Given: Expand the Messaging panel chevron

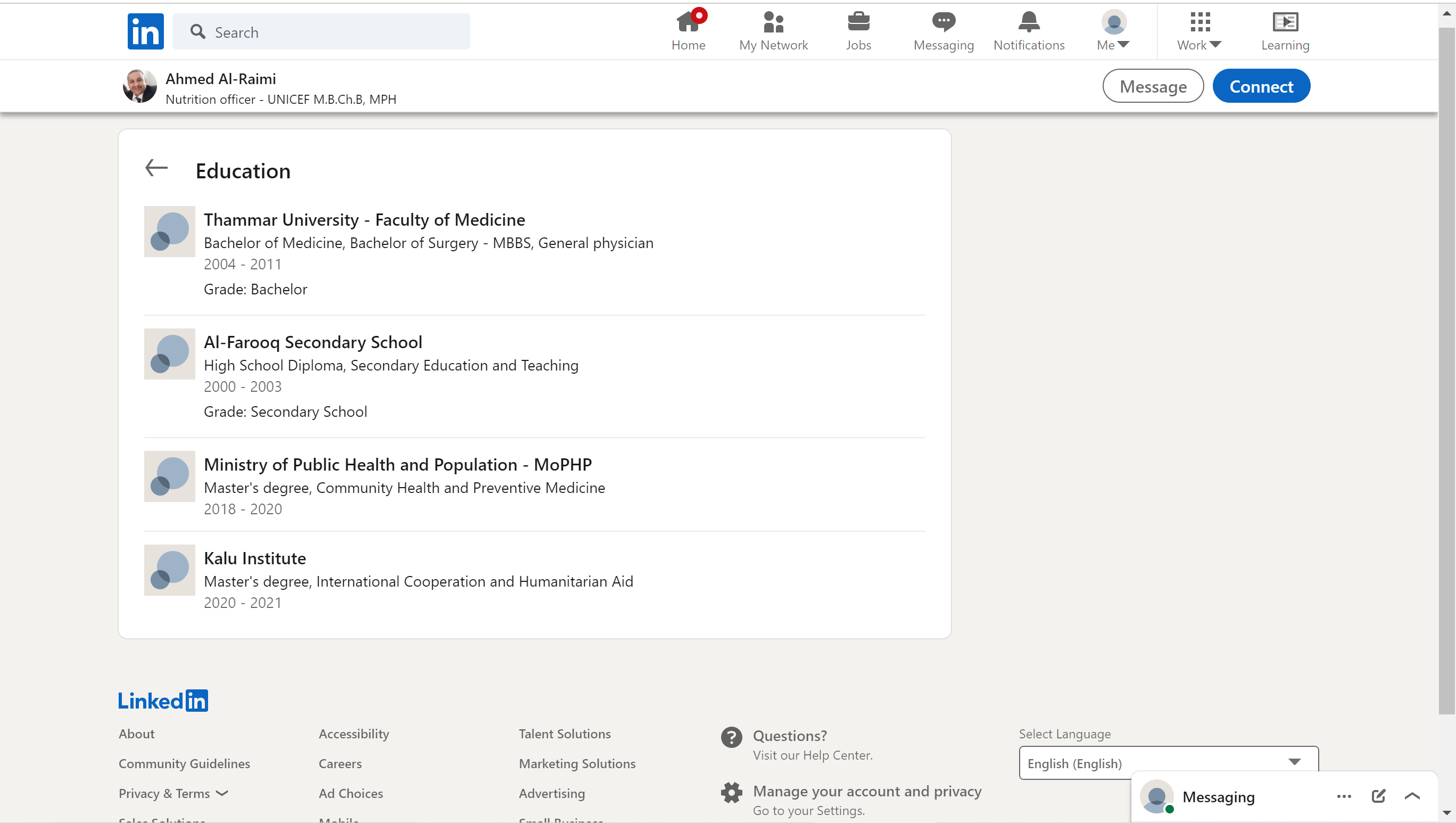Looking at the screenshot, I should point(1412,796).
